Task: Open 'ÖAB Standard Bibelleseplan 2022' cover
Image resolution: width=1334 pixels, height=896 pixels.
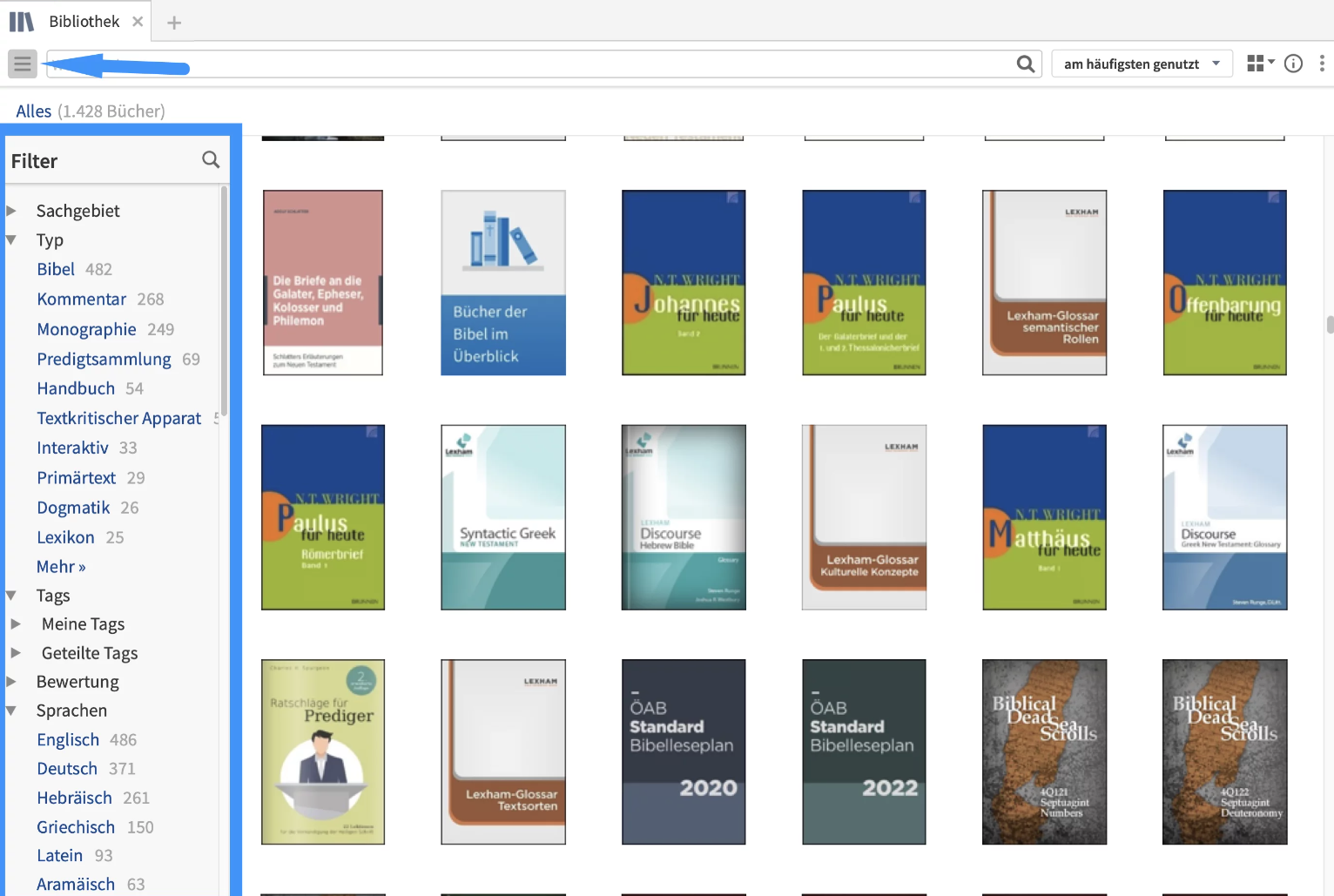Action: tap(864, 752)
